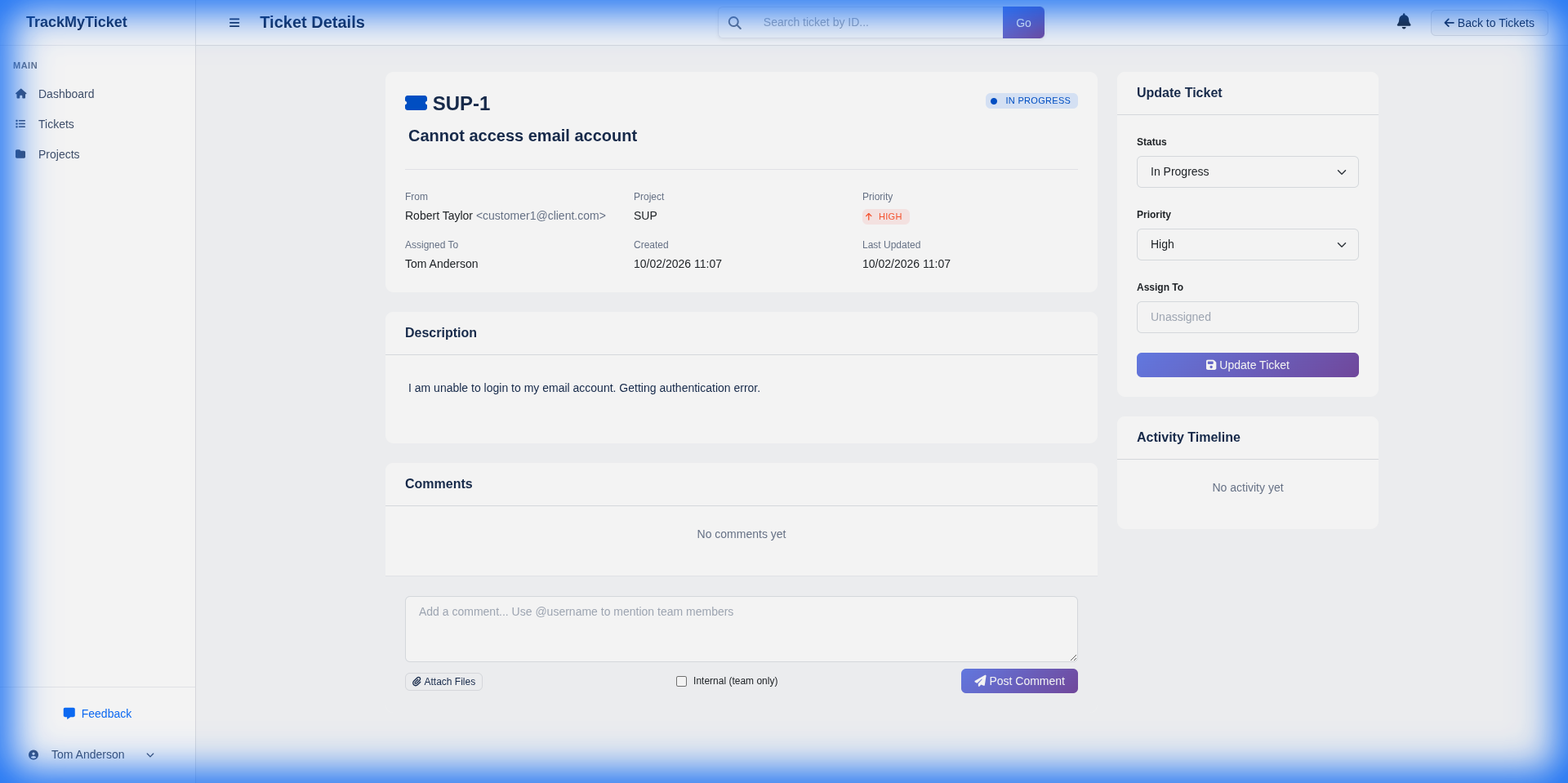Viewport: 1568px width, 783px height.
Task: Click the Feedback speech bubble icon
Action: tap(69, 714)
